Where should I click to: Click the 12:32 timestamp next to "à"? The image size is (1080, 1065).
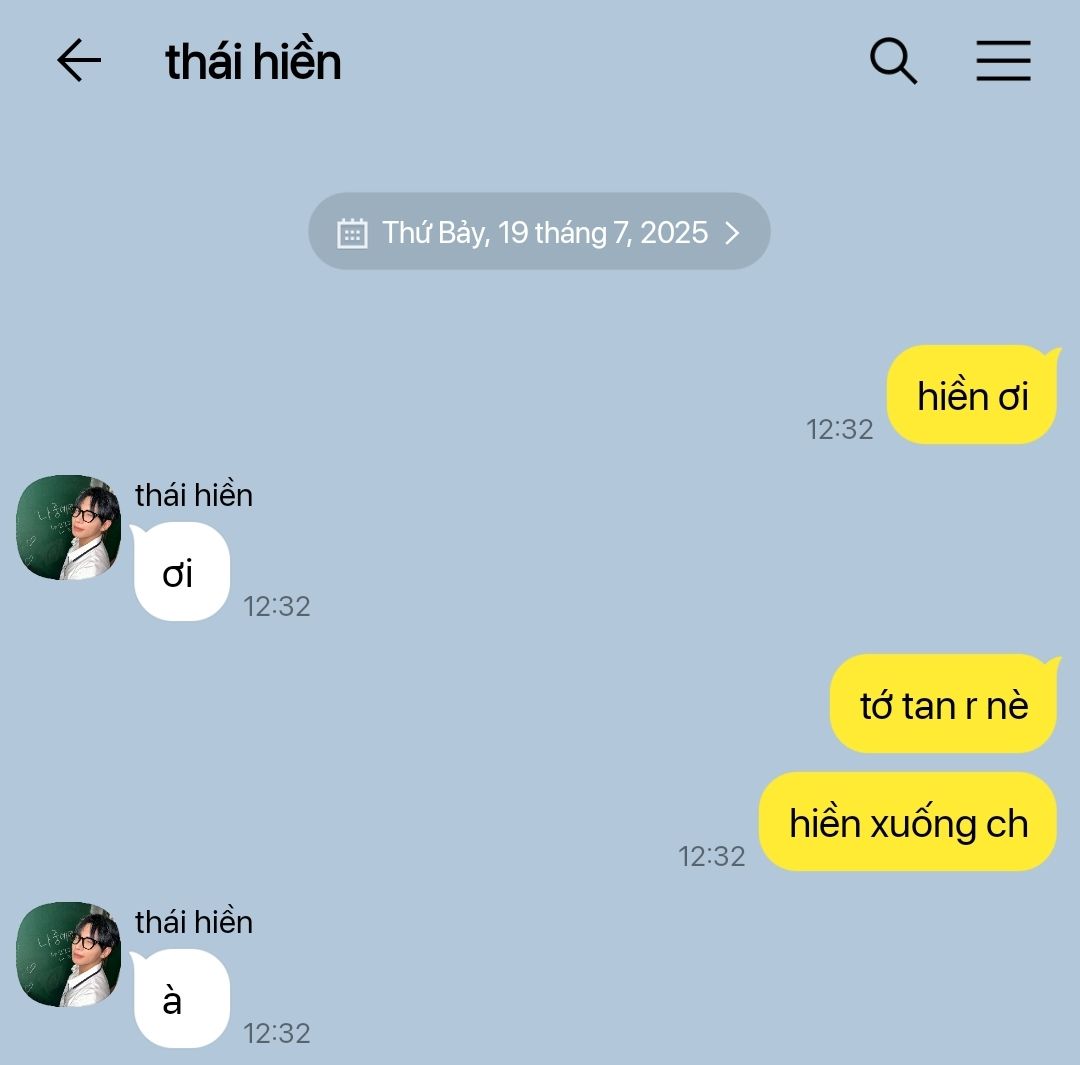(x=277, y=1033)
